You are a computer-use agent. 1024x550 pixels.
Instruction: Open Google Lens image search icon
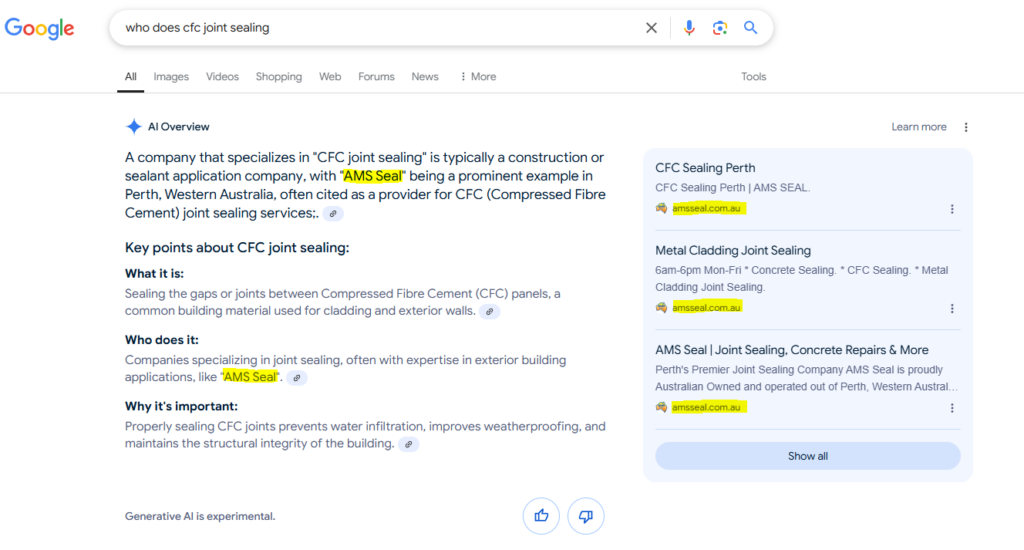720,27
